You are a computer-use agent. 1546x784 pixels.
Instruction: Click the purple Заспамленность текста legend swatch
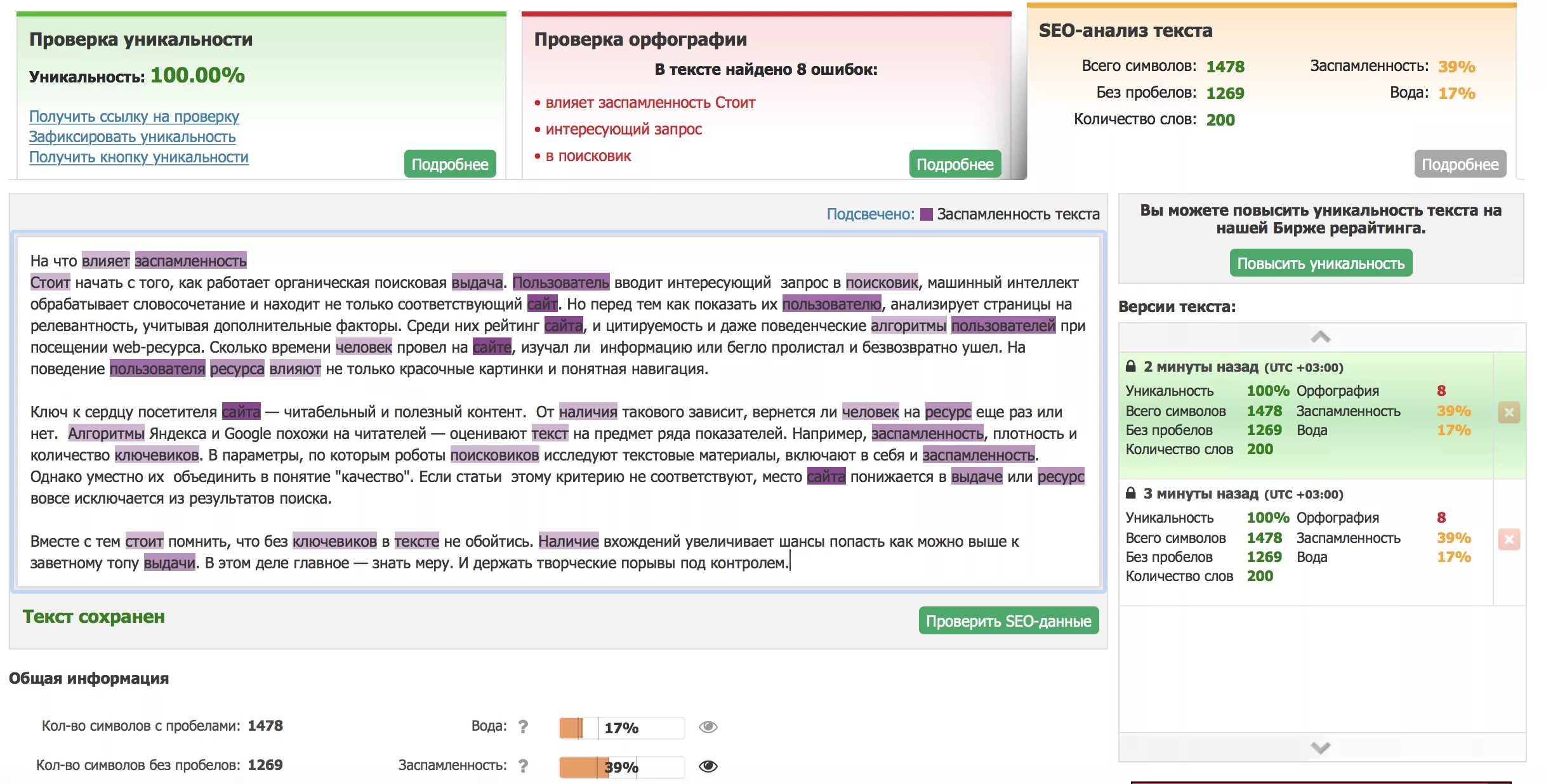tap(927, 214)
